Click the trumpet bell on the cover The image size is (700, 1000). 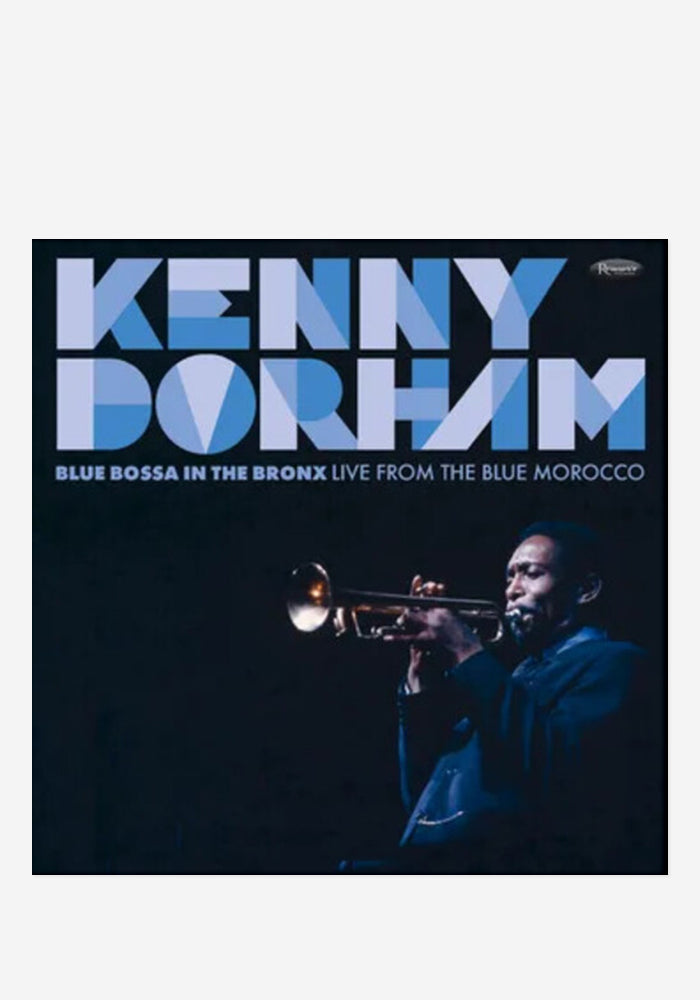click(x=309, y=598)
